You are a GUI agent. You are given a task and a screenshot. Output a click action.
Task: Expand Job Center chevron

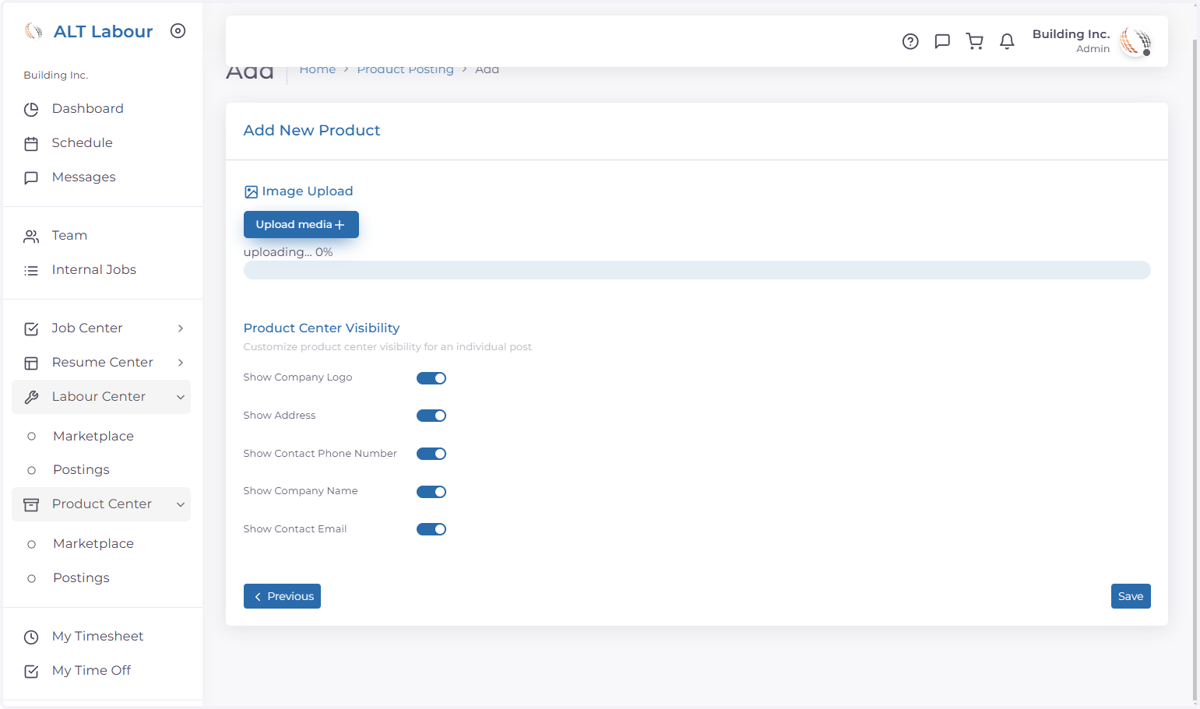[180, 328]
